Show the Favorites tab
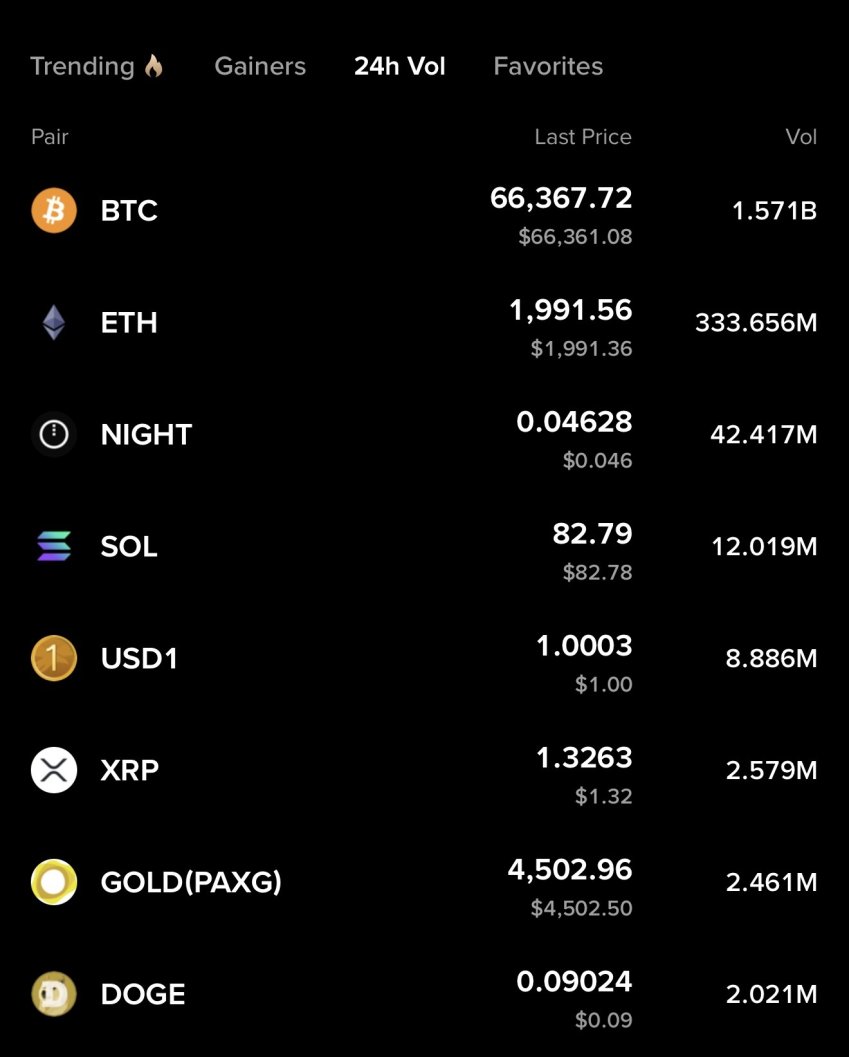Image resolution: width=849 pixels, height=1057 pixels. (x=548, y=67)
